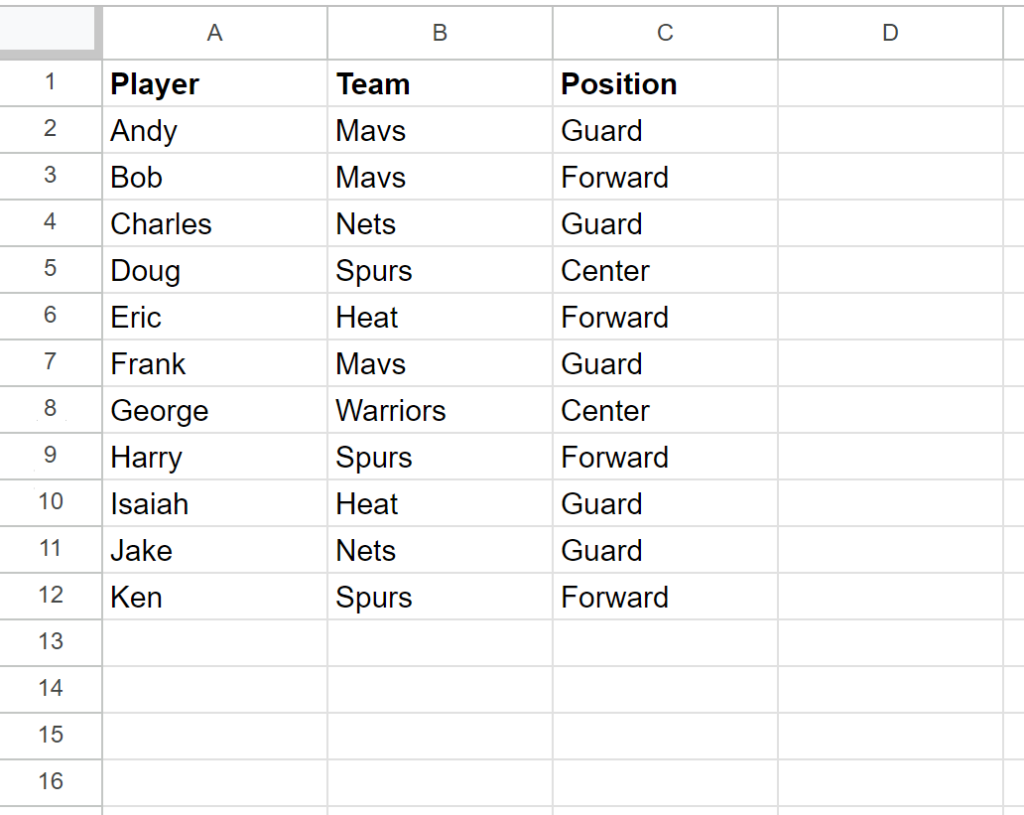Select column header A
The width and height of the screenshot is (1024, 815).
tap(214, 33)
